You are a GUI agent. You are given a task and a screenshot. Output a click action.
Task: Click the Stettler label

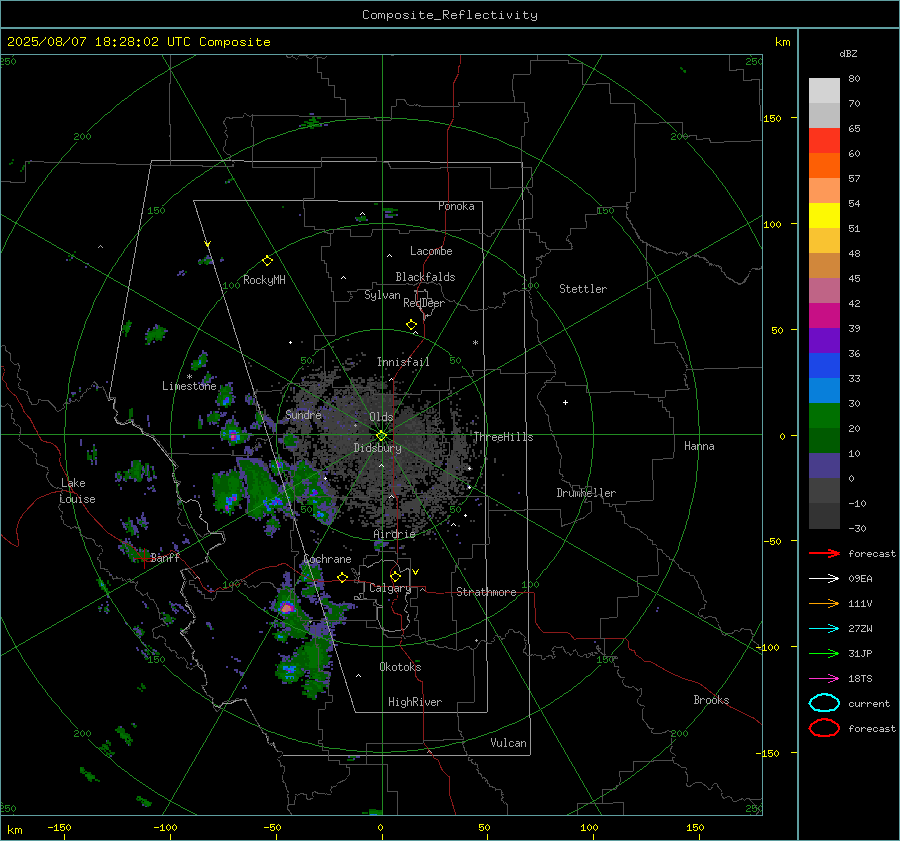583,289
